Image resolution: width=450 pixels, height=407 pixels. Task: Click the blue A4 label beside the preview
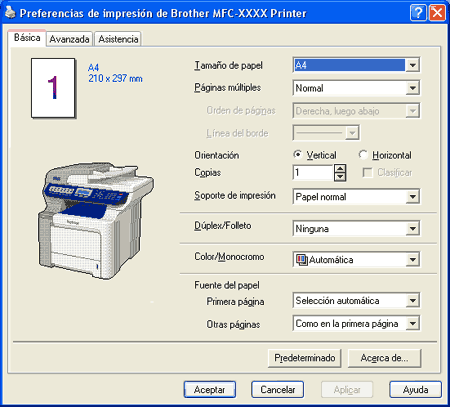click(93, 67)
